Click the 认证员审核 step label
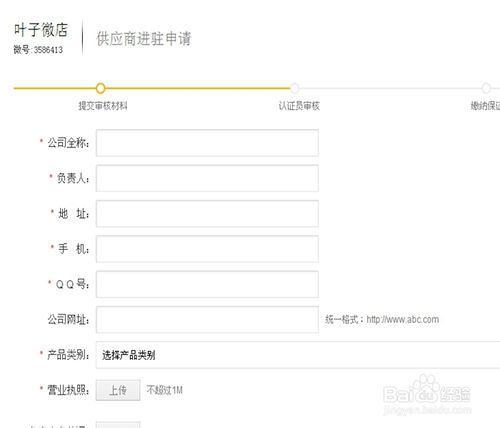500x428 pixels. click(299, 106)
